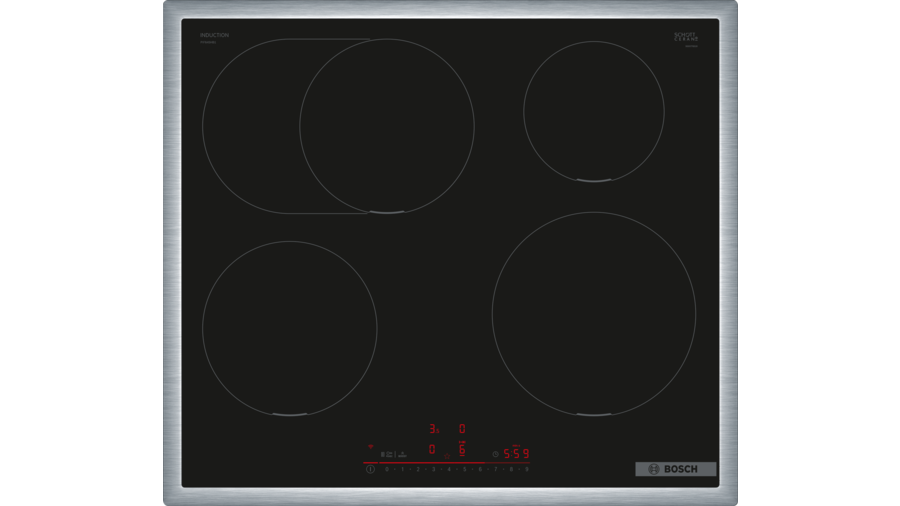This screenshot has height=506, width=900.
Task: Select the front-left zone display showing 0
Action: pos(432,450)
